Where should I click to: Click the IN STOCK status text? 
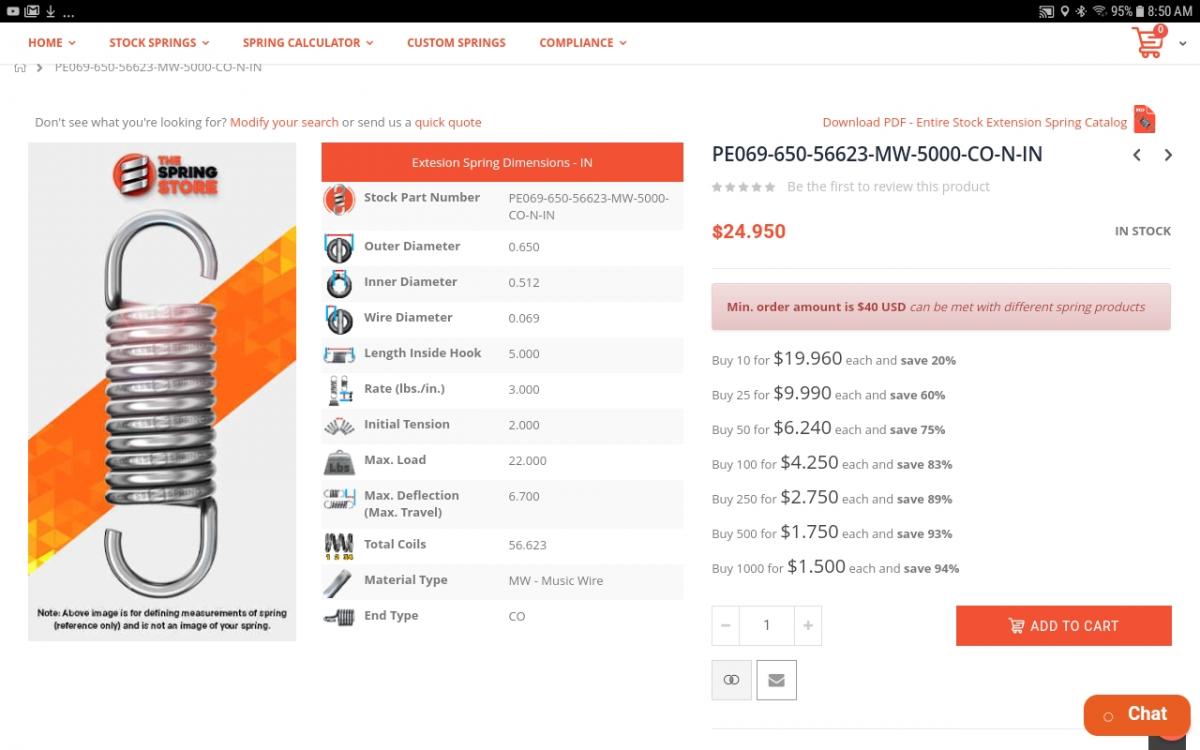(x=1143, y=231)
